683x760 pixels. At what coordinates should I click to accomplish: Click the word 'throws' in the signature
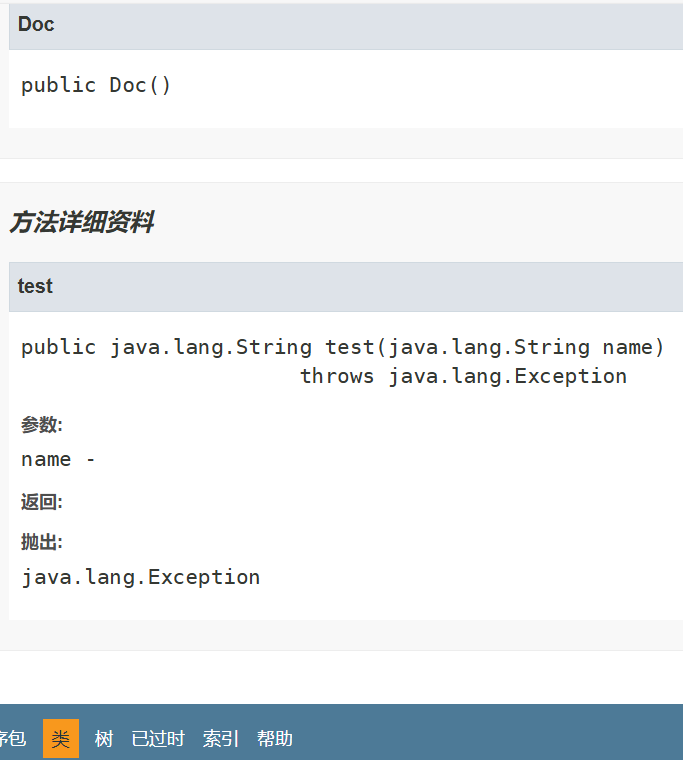point(337,376)
